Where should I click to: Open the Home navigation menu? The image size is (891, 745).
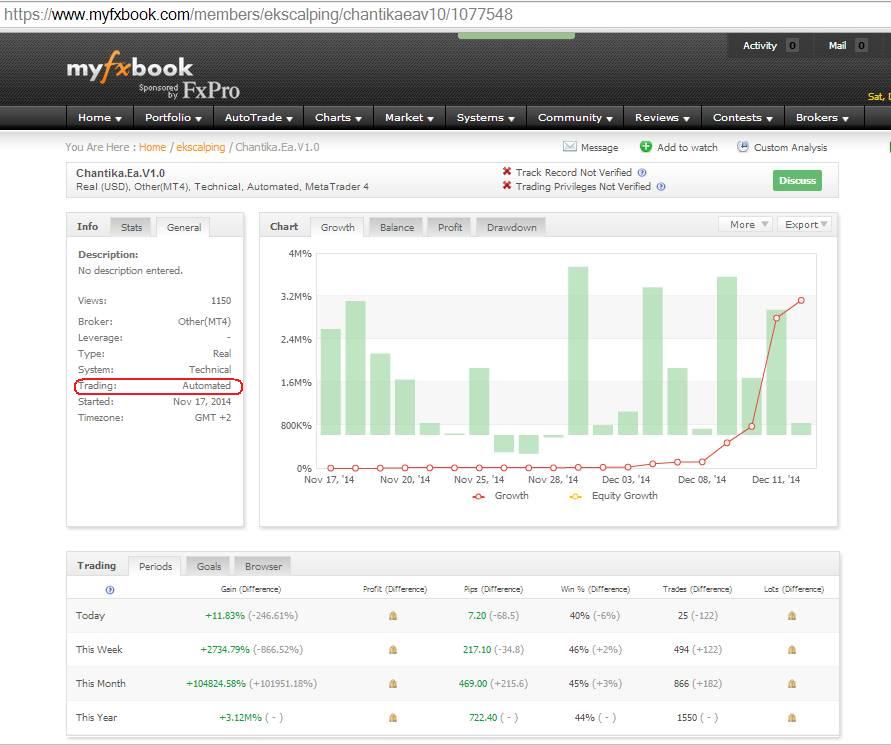100,118
